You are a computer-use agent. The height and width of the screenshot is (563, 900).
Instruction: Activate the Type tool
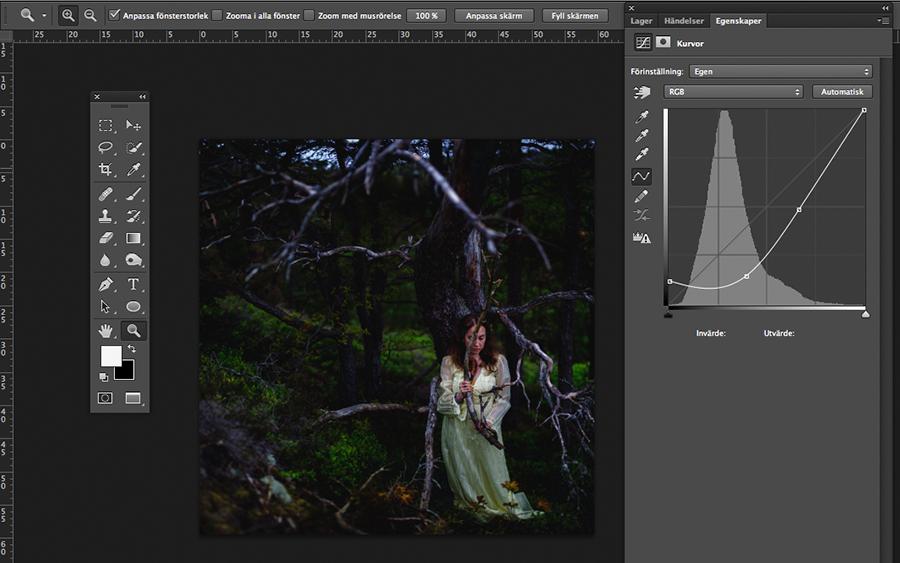coord(133,284)
